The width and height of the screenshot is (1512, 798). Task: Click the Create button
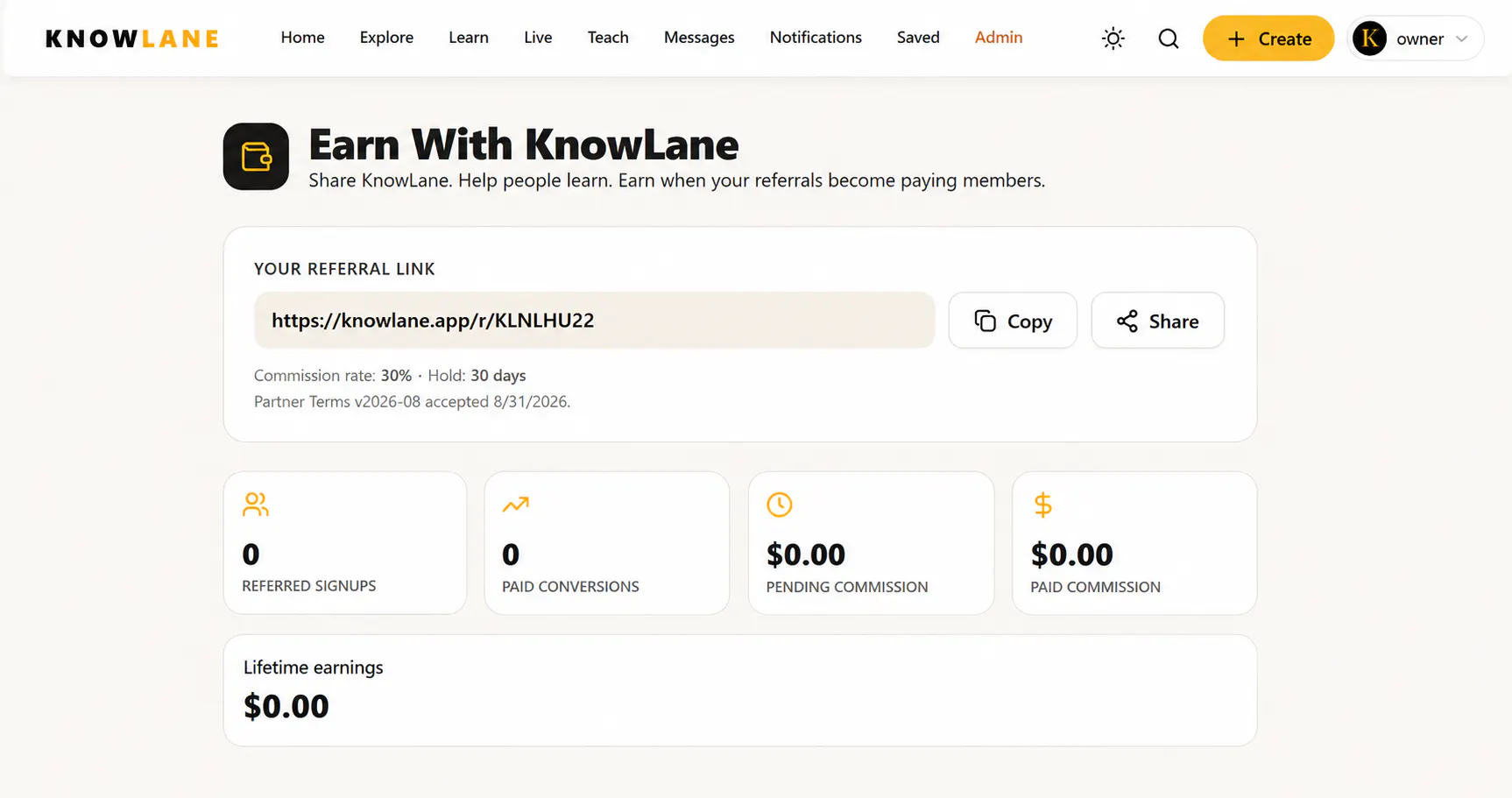tap(1268, 39)
